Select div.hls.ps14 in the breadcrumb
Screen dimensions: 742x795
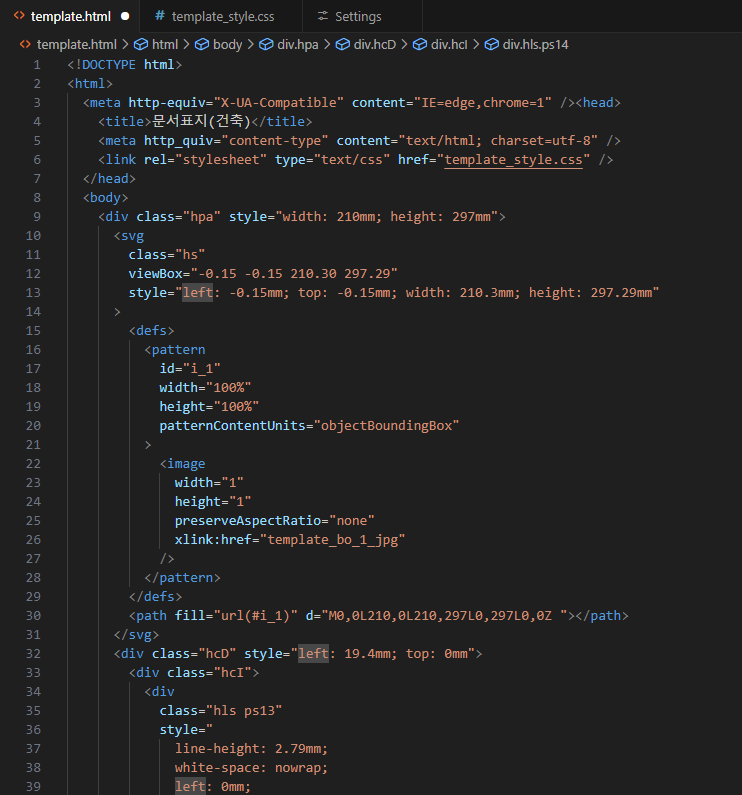(x=535, y=45)
